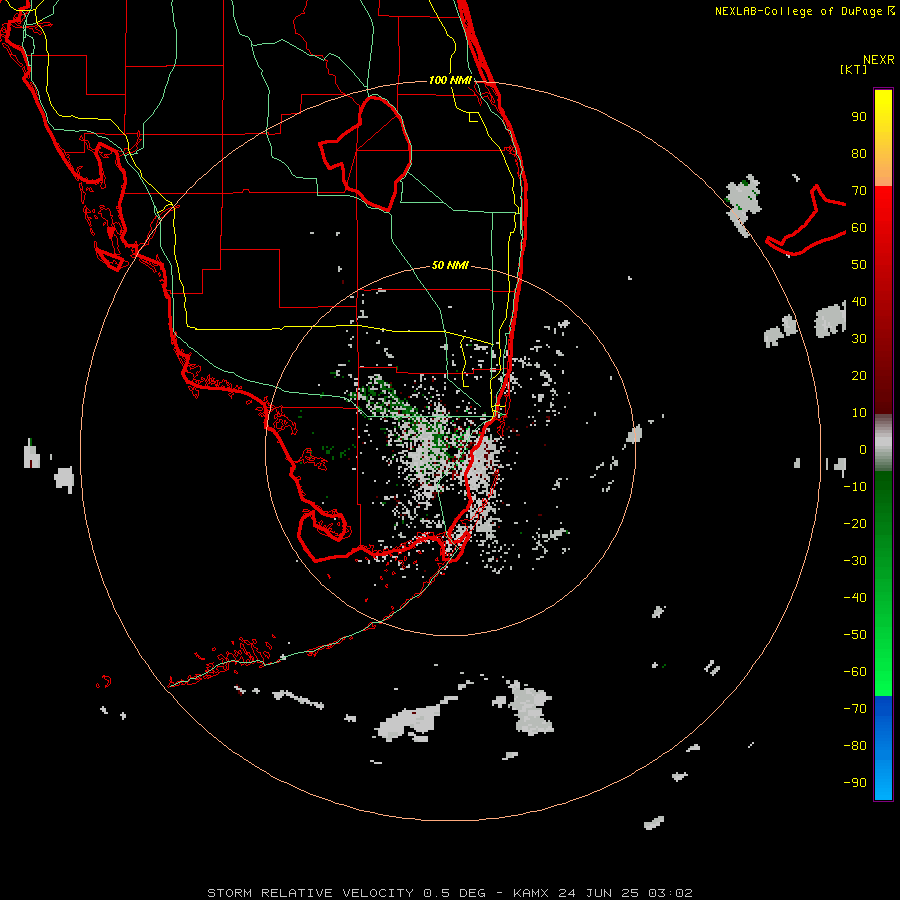Click the positive 10 legend value
The image size is (900, 900).
859,413
